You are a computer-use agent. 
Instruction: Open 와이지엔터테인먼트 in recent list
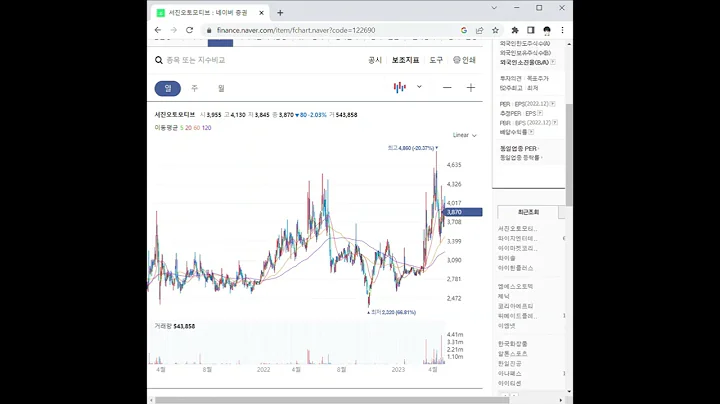click(x=518, y=238)
